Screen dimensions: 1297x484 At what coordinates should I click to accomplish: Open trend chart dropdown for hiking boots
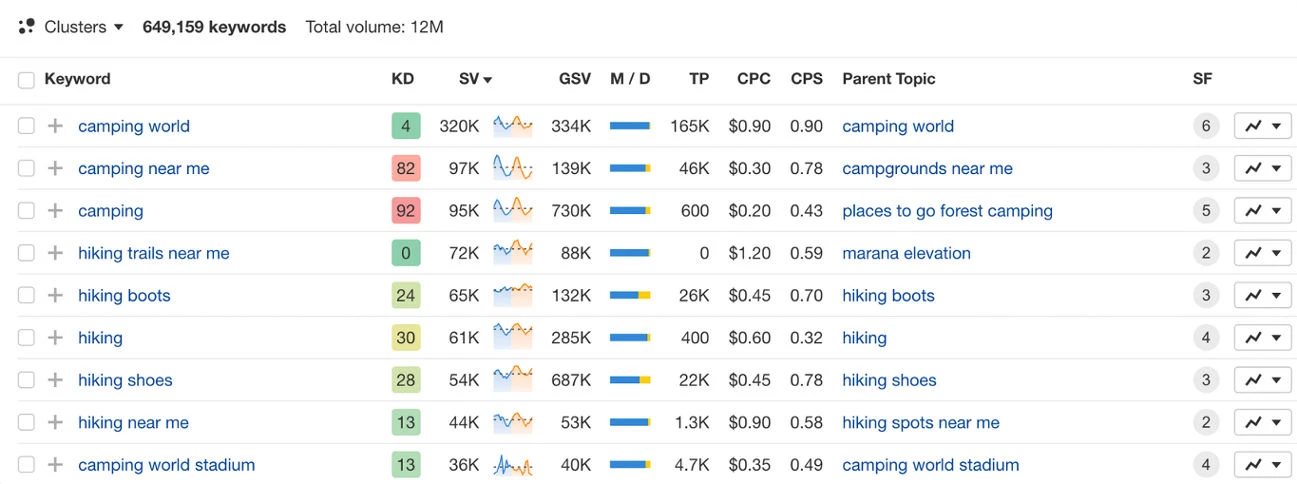point(1263,295)
